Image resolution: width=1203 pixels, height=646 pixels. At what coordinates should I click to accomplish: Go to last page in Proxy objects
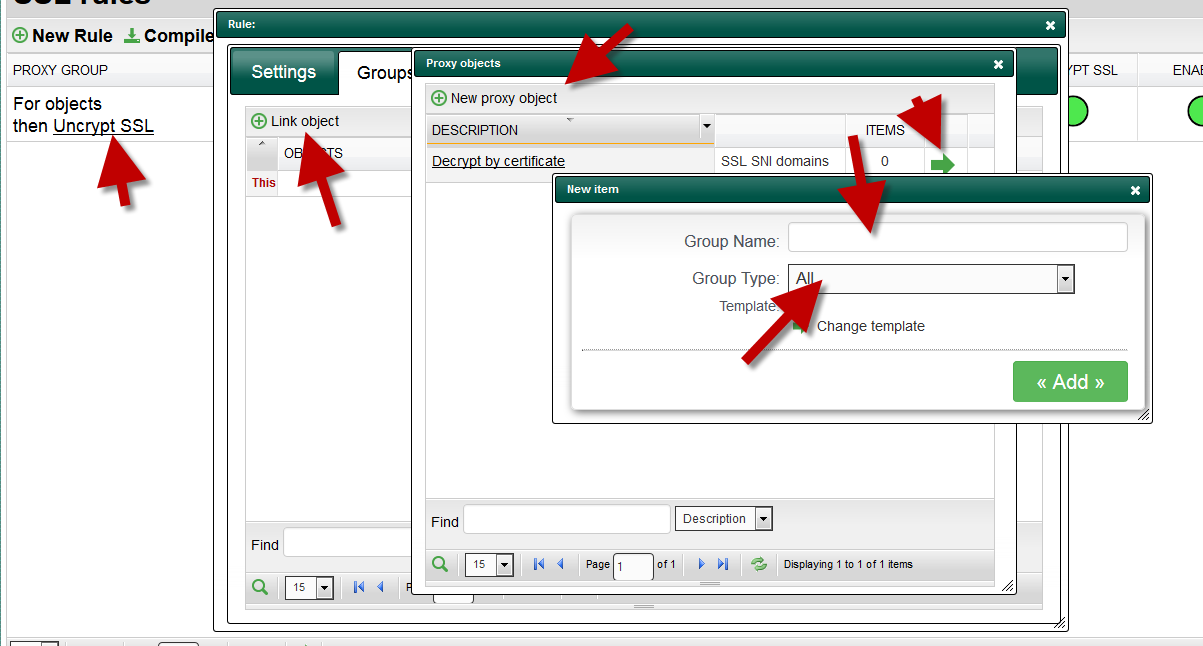723,564
